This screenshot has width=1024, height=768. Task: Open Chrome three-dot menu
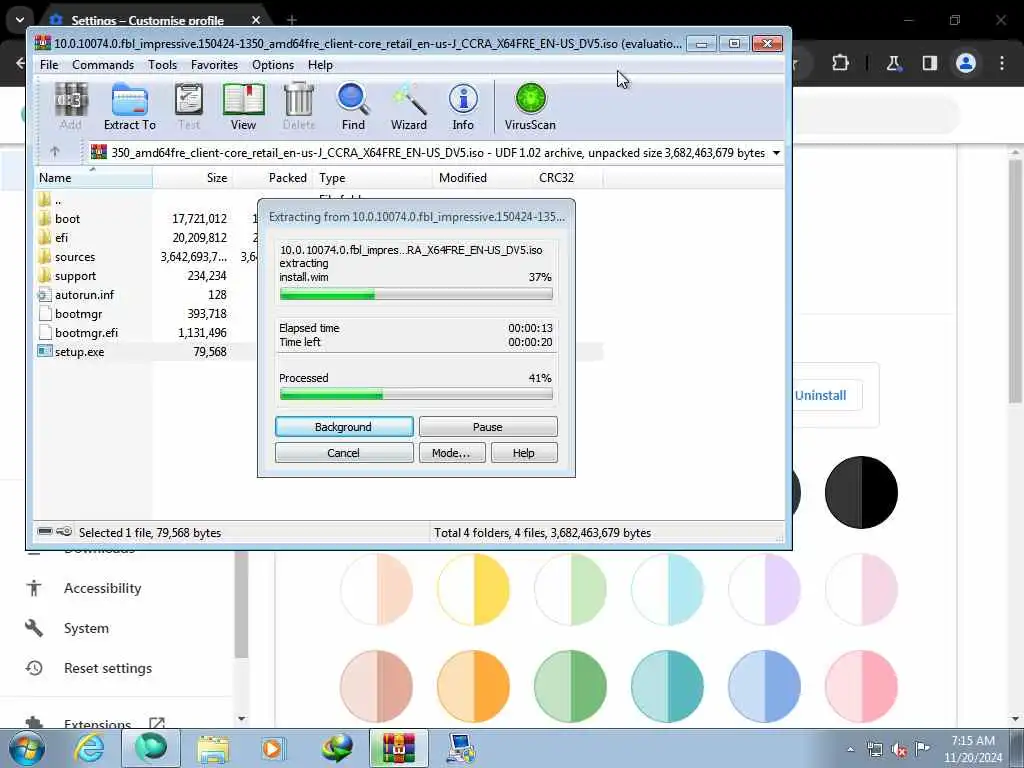[1002, 63]
